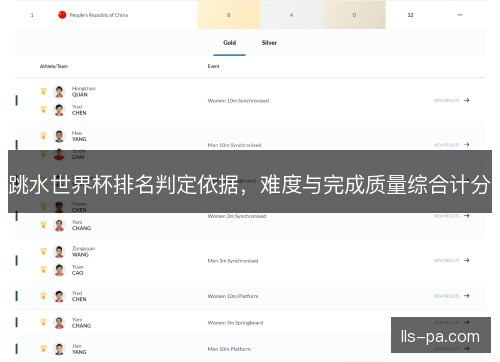Select Yani CHANG name in Women 3m Springboard row

click(81, 322)
